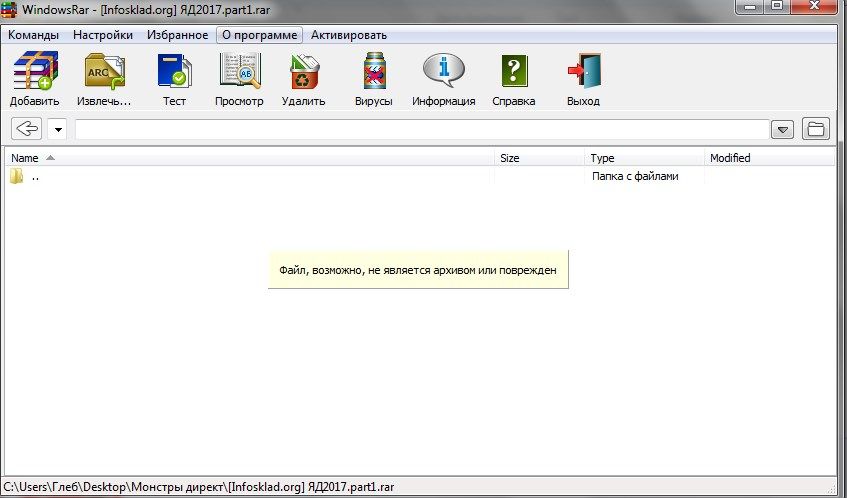Screen dimensions: 847x498
Task: Click the status bar path ending in ЯД2017.part1.rar
Action: 199,487
